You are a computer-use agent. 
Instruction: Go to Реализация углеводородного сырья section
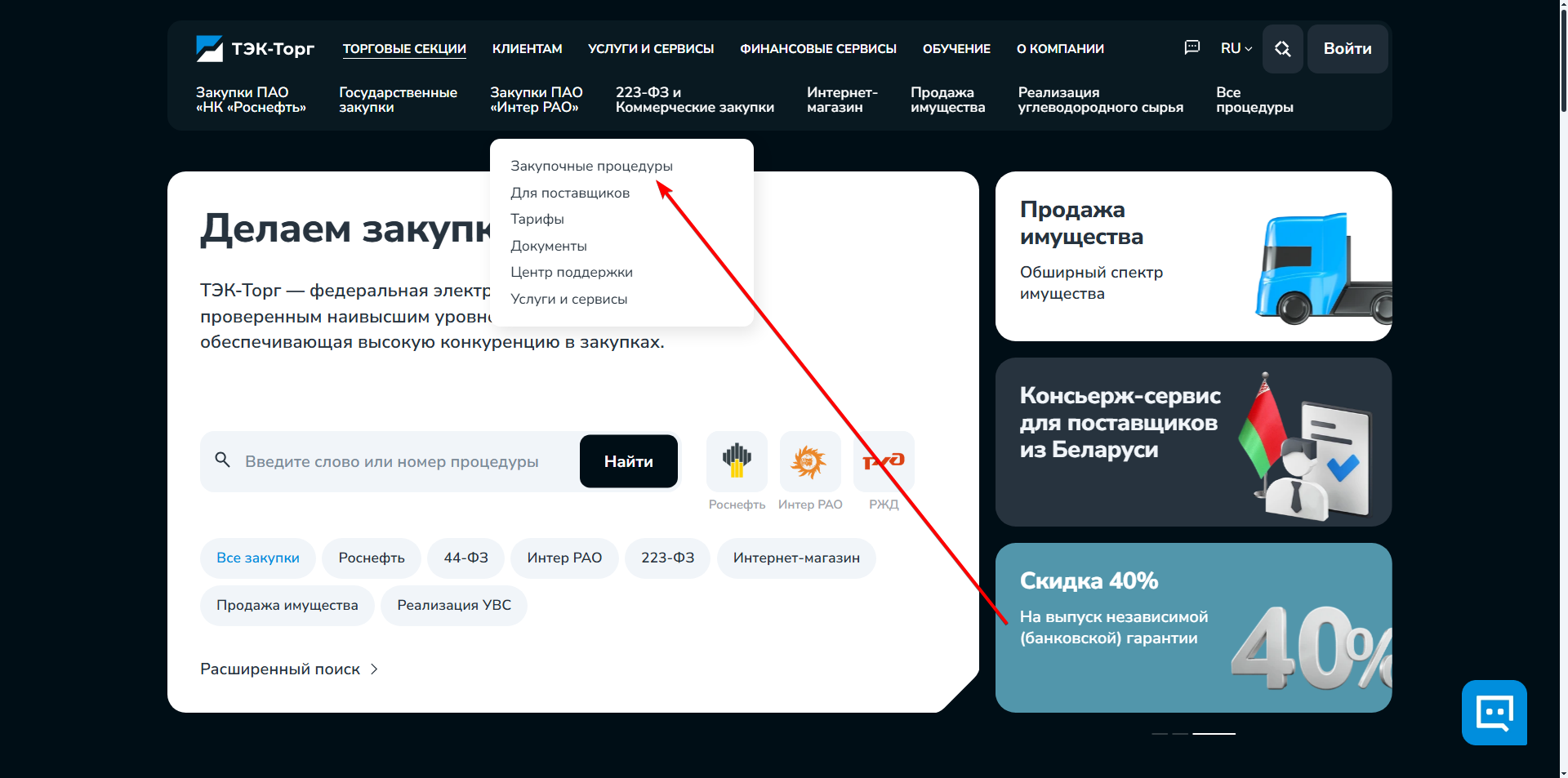pos(1100,100)
